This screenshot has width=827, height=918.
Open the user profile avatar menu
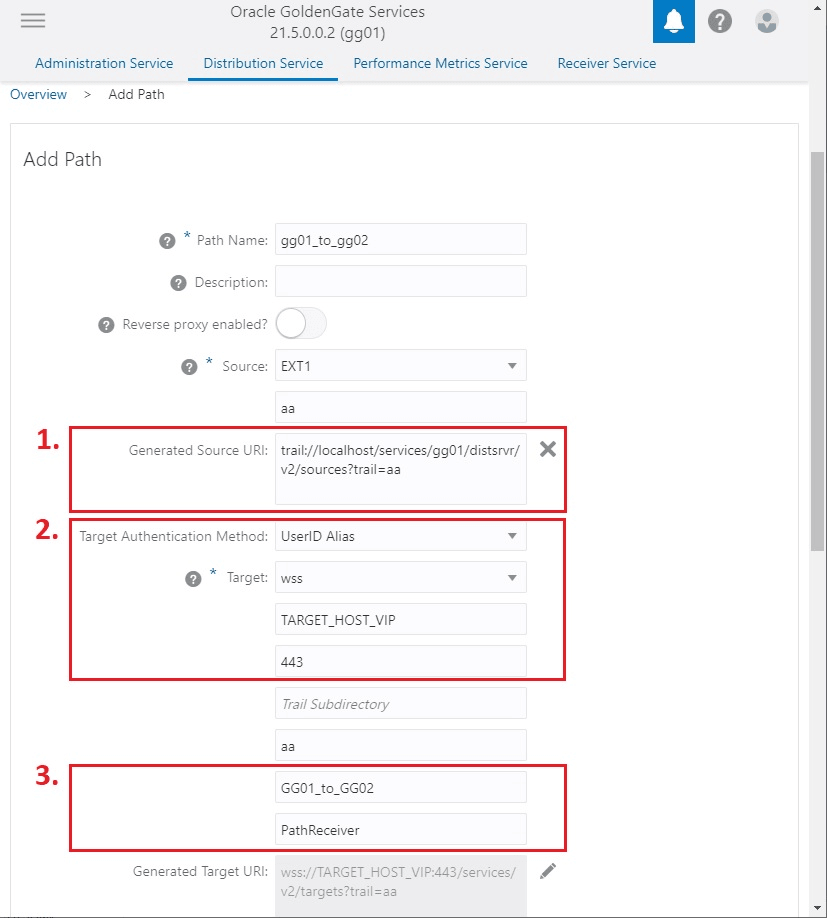766,20
